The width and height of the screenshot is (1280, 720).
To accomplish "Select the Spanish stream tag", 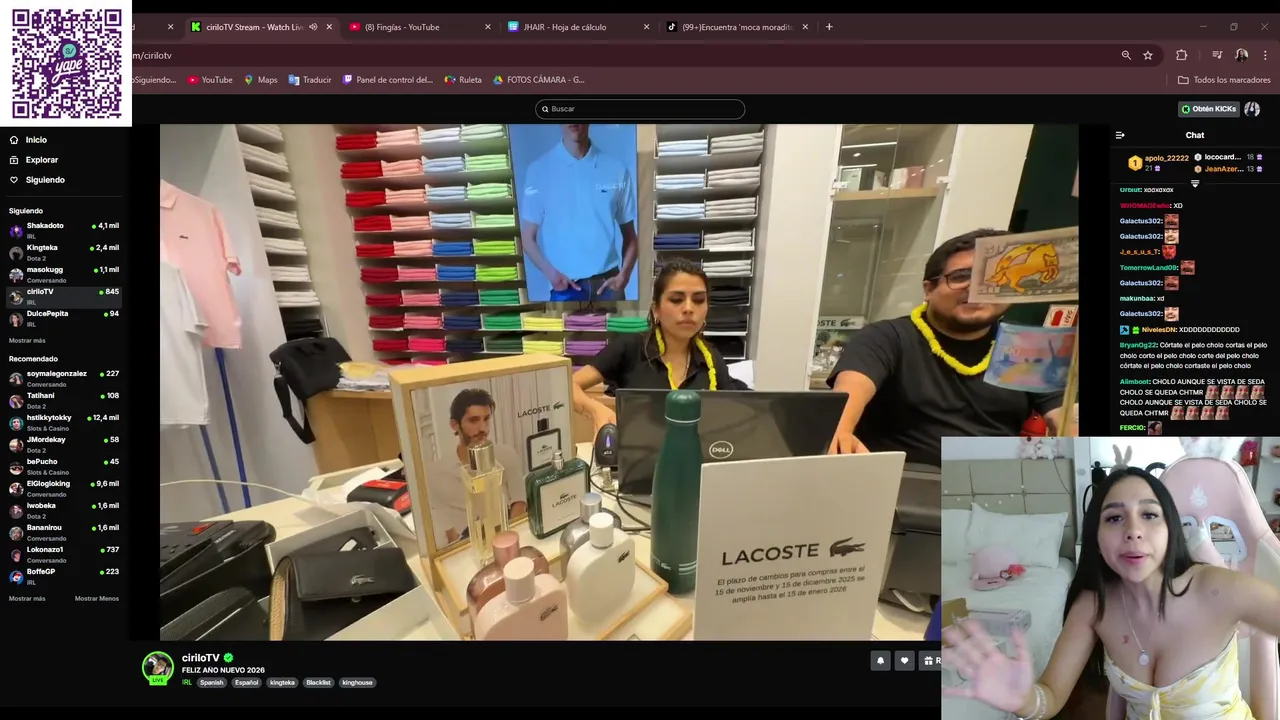I will click(212, 683).
